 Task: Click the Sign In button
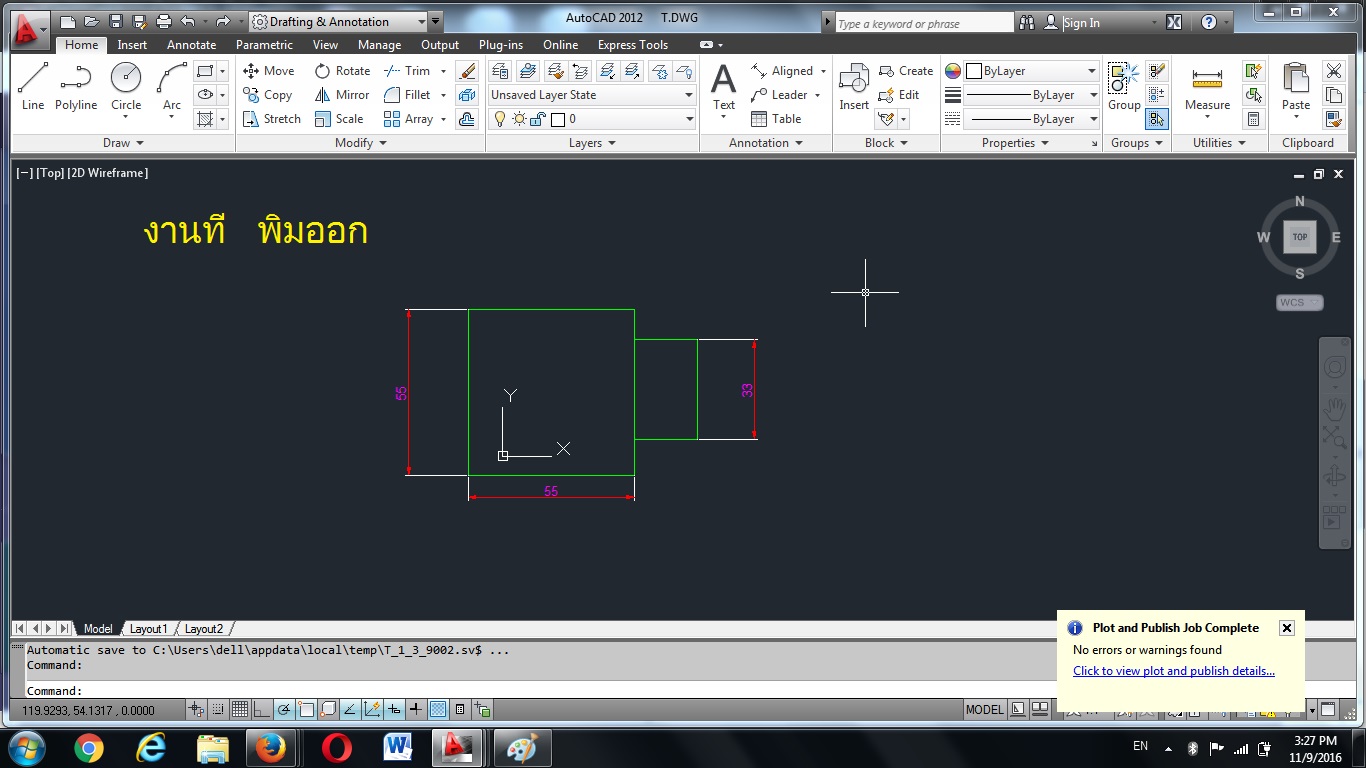[1081, 23]
